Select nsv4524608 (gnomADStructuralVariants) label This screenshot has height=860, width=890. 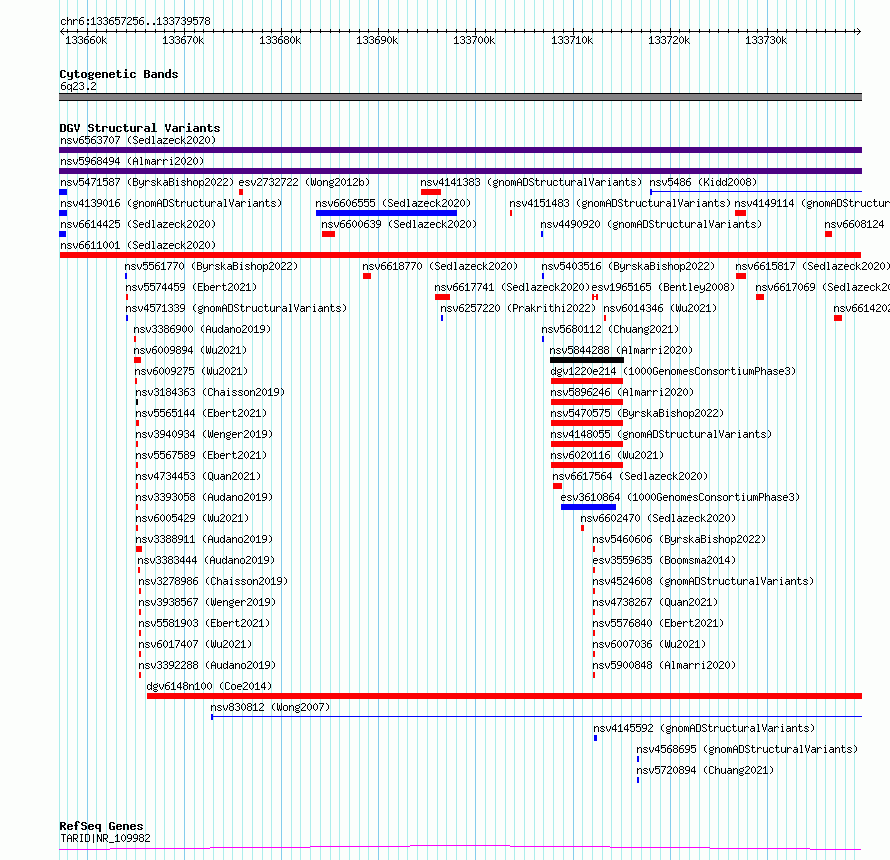coord(703,581)
